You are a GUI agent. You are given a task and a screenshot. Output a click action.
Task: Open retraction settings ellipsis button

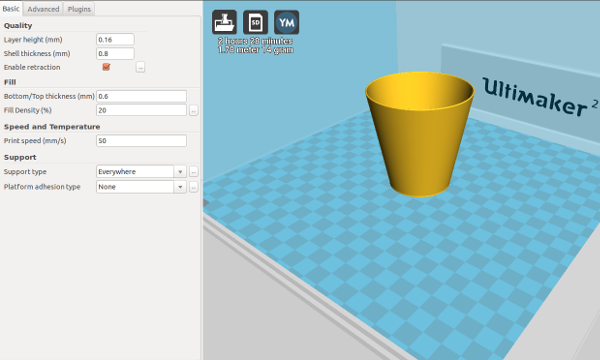tap(140, 67)
